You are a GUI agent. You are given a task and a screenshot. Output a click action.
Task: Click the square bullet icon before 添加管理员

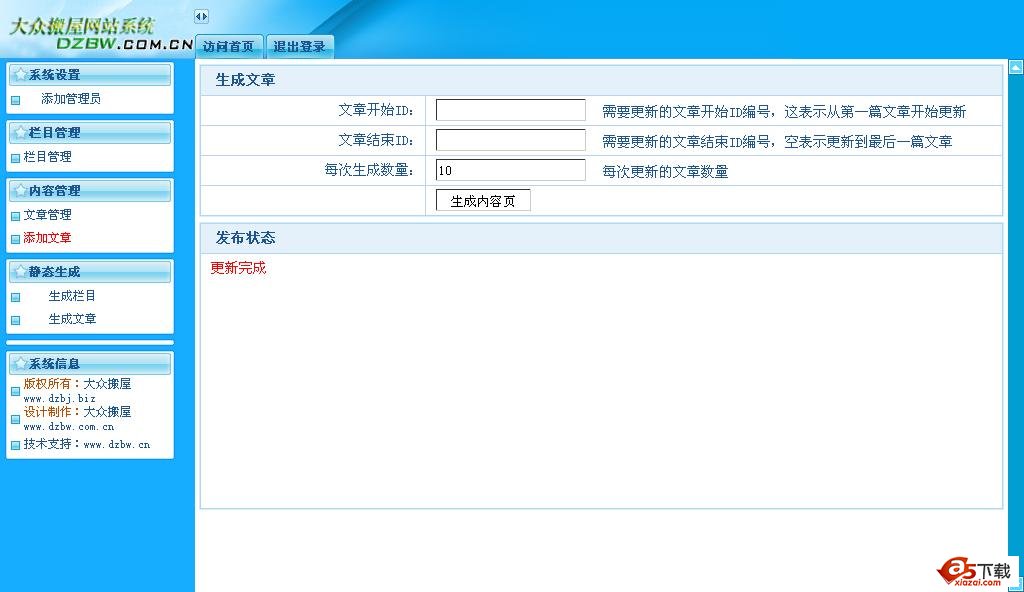coord(16,101)
